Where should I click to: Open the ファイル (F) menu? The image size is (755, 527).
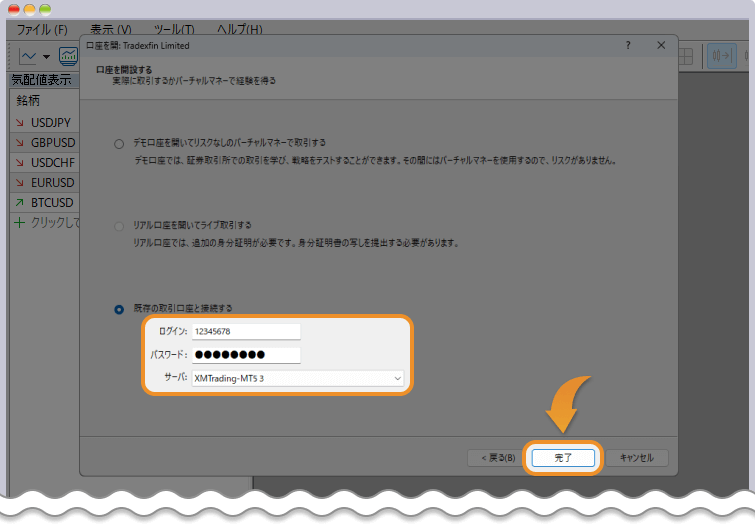(x=42, y=30)
